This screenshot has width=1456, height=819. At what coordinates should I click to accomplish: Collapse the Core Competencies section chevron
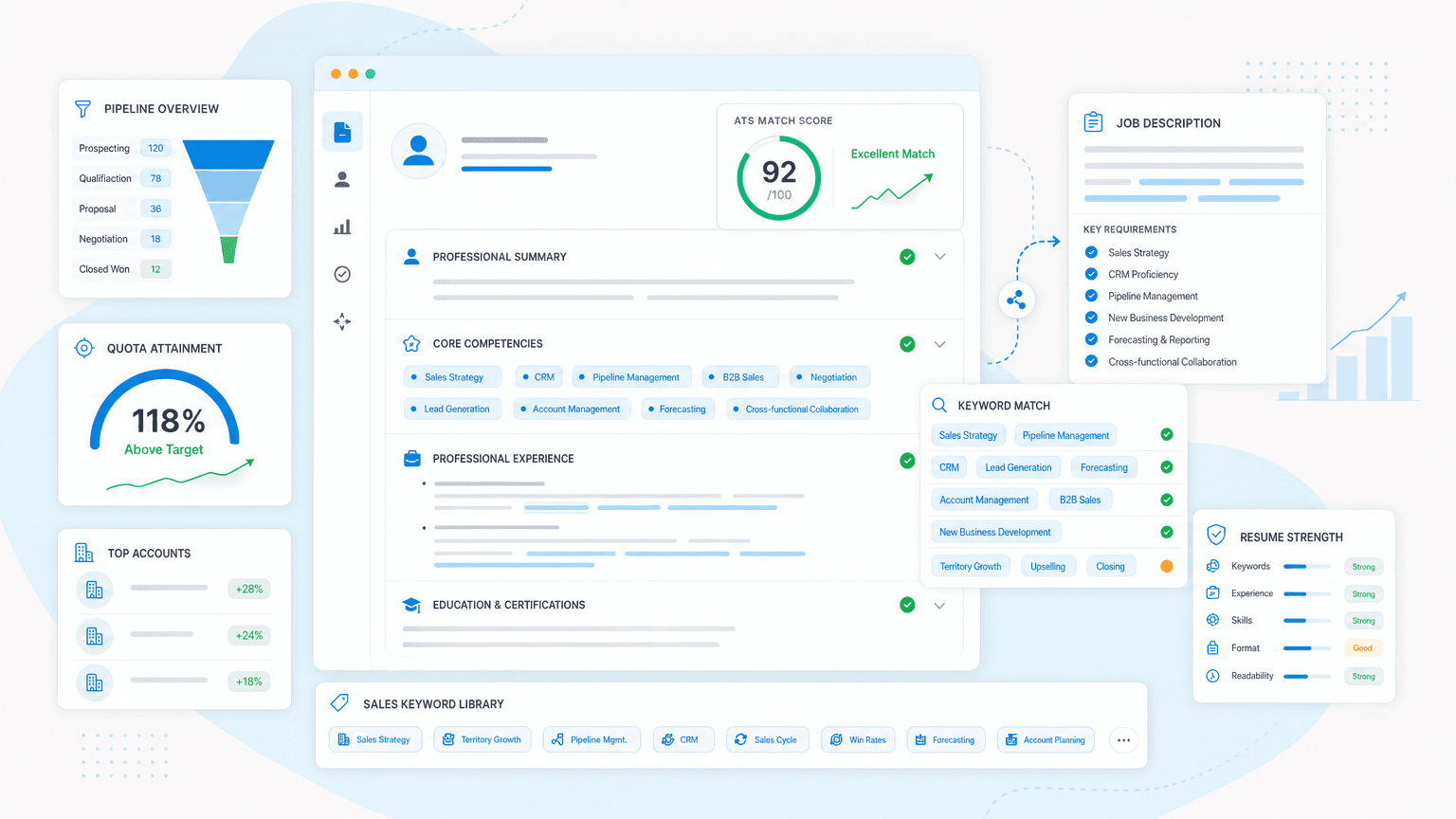click(939, 344)
